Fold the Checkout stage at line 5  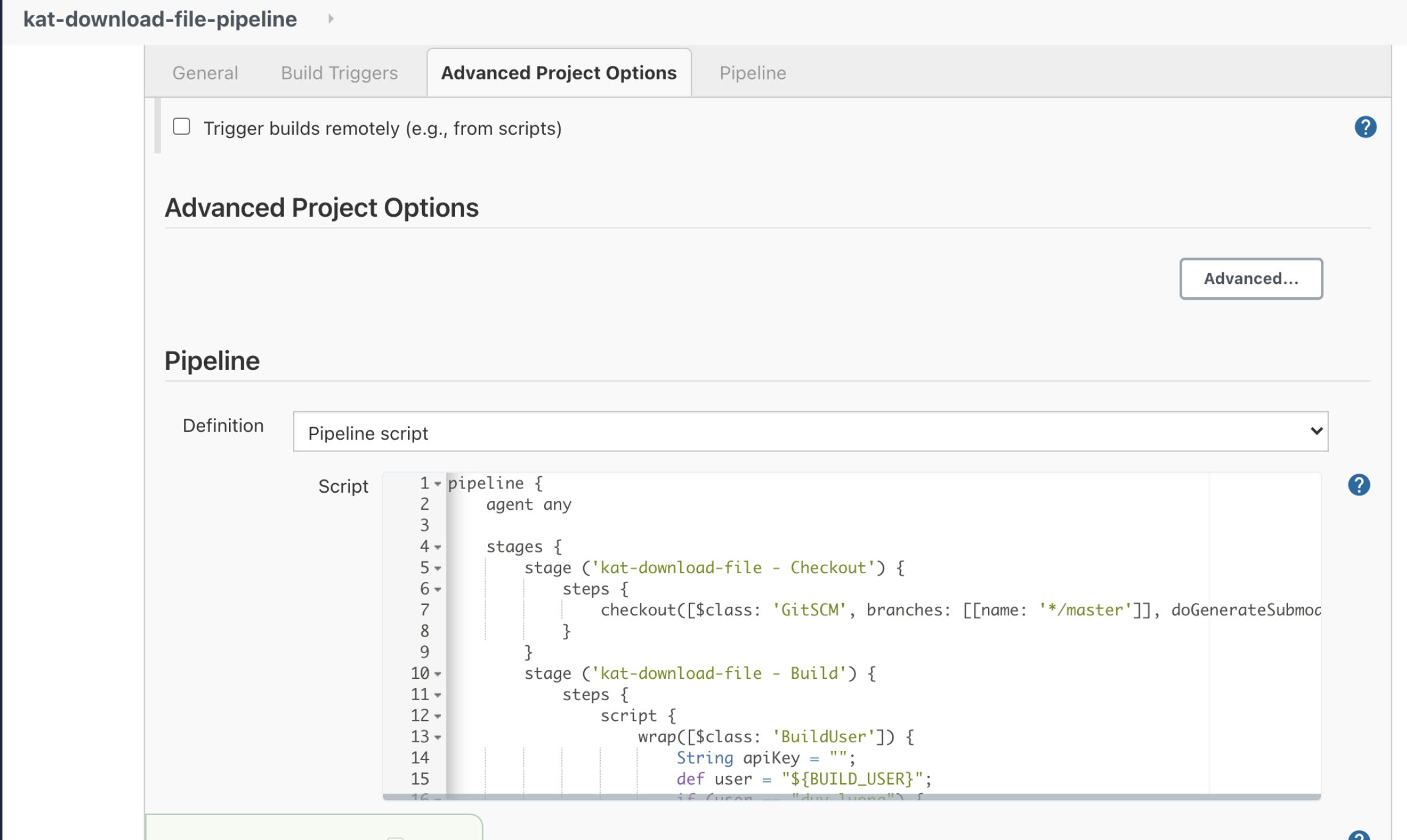[438, 568]
